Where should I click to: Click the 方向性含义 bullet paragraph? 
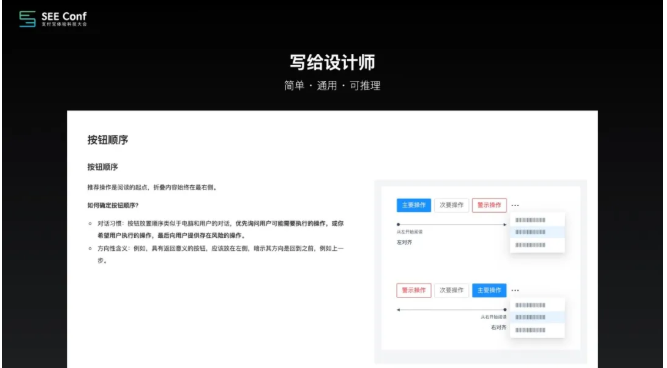(220, 254)
